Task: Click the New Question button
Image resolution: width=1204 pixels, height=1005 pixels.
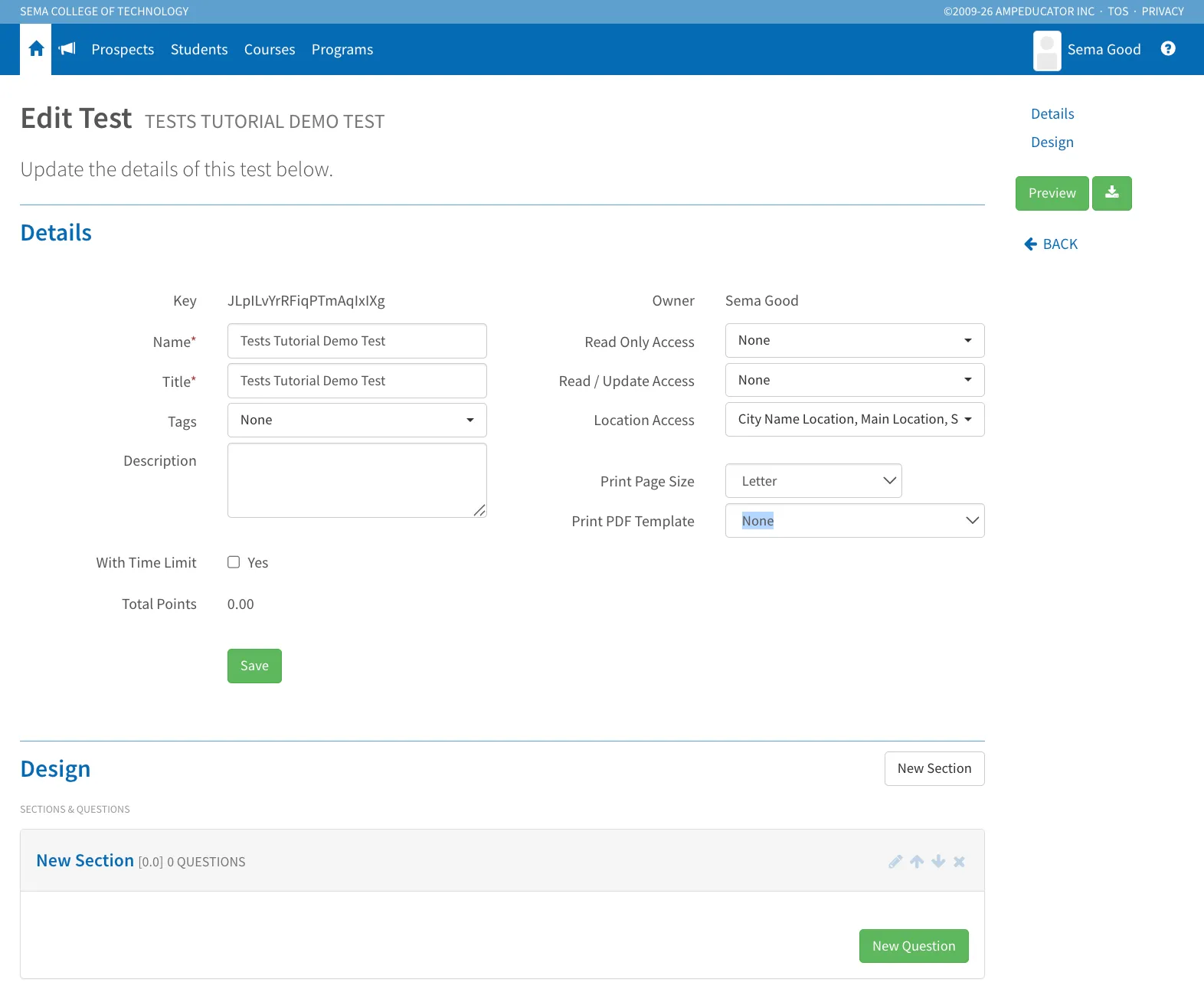Action: pos(914,946)
